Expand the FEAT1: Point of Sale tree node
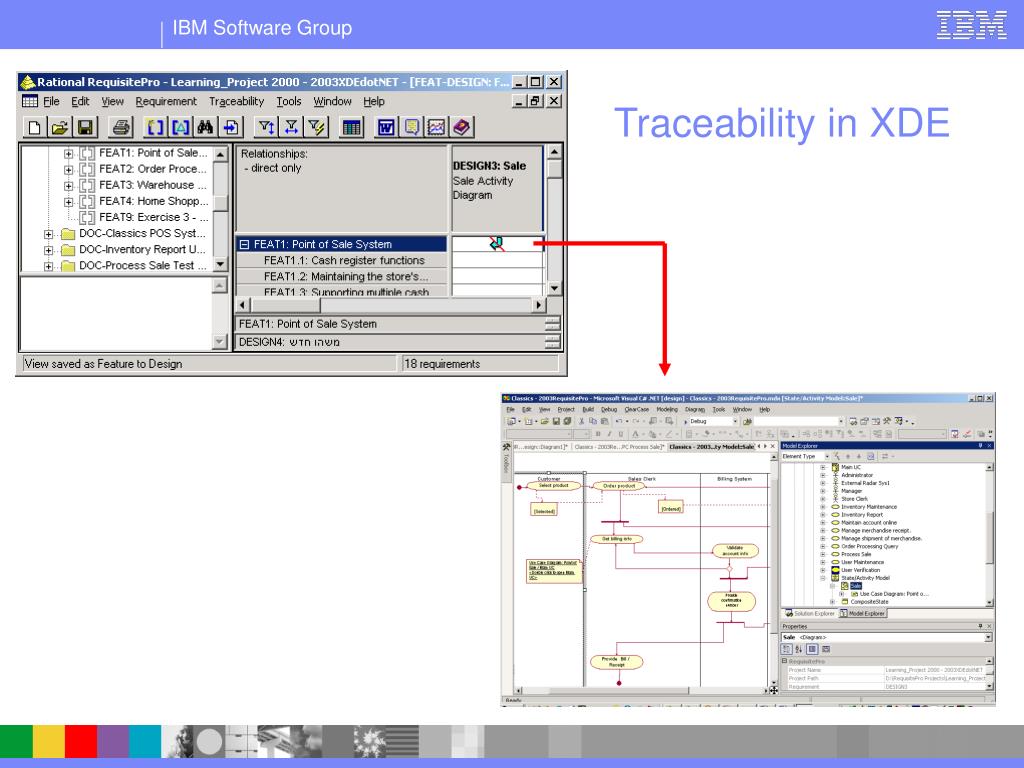 click(x=69, y=153)
